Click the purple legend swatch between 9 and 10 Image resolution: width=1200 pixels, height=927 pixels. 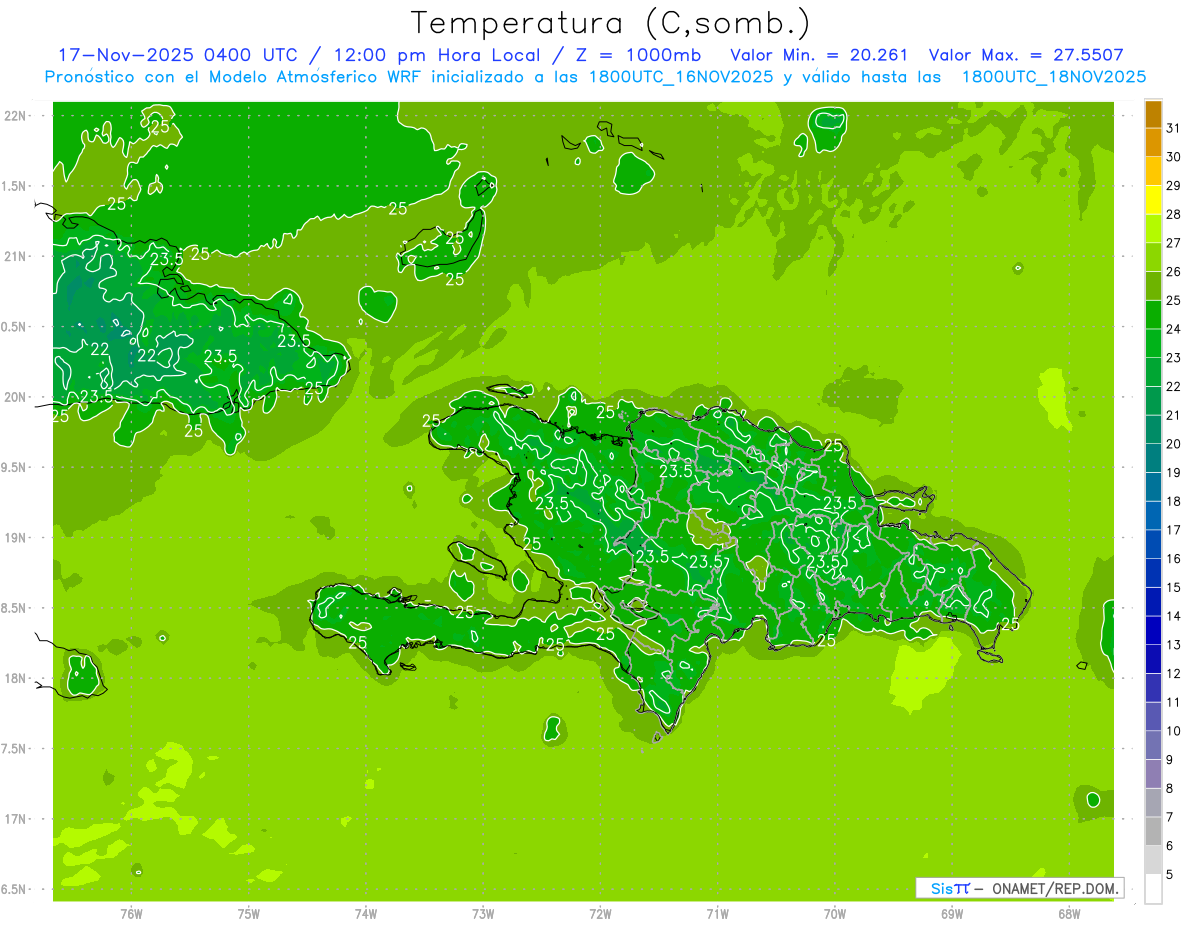(x=1153, y=746)
